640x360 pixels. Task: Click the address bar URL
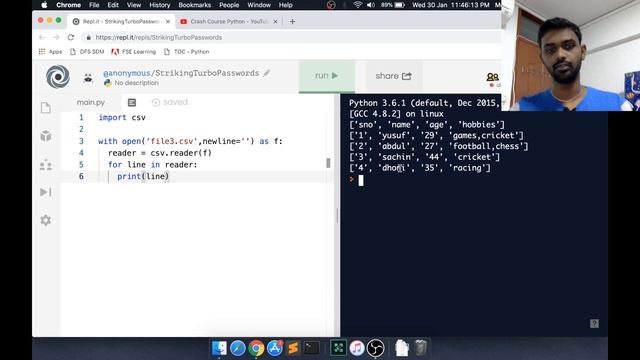159,38
